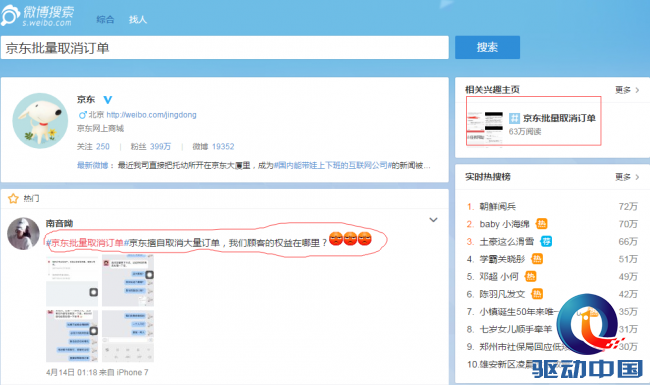The width and height of the screenshot is (650, 385).
Task: Open the 国内能带娃上下班的互联网公司 hashtag link
Action: (x=332, y=165)
